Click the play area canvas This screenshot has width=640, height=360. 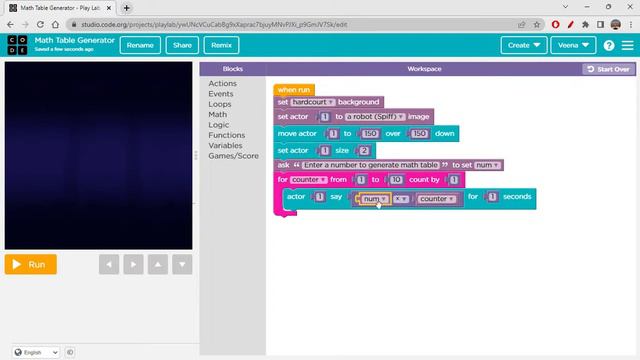(98, 156)
